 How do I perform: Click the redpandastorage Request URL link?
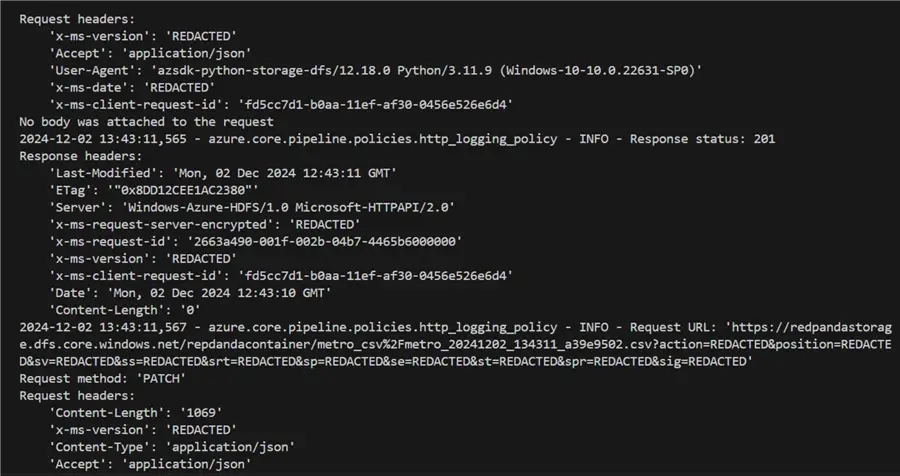pyautogui.click(x=455, y=344)
